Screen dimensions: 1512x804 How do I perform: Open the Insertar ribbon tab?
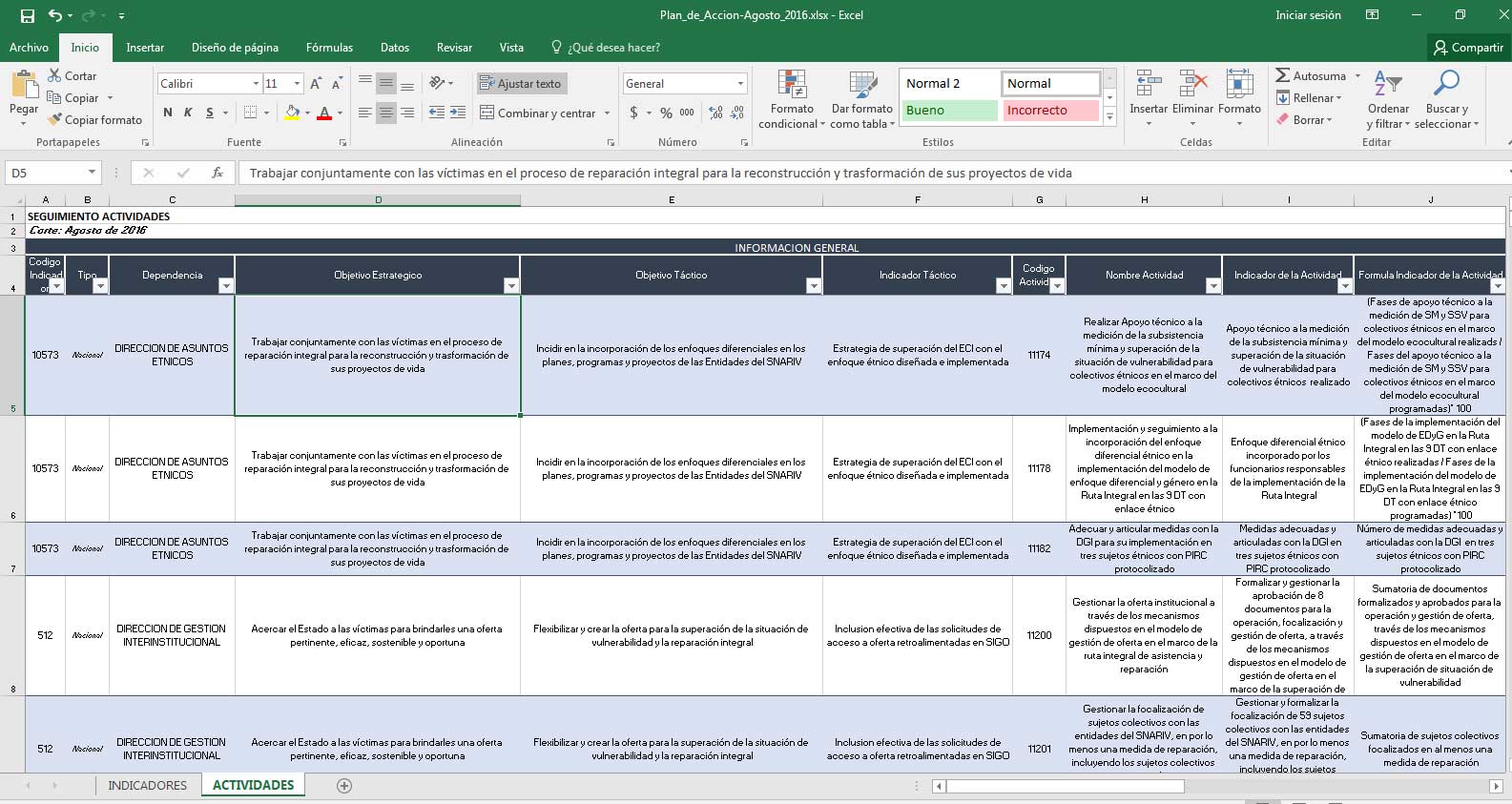[x=145, y=48]
